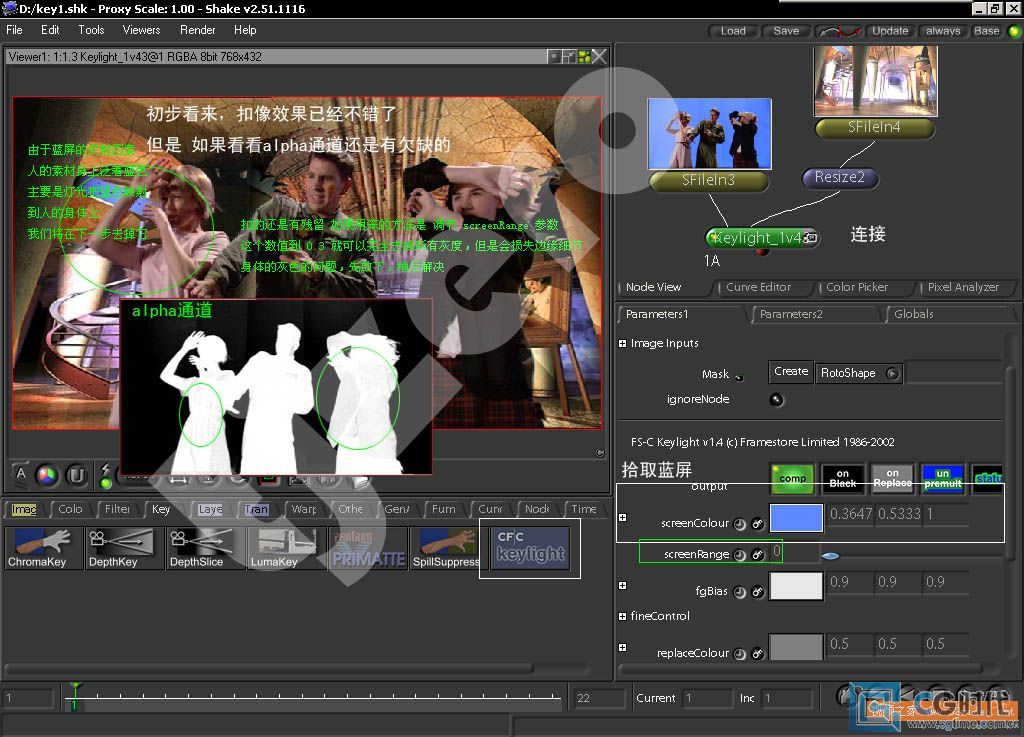The width and height of the screenshot is (1024, 737).
Task: Set output mode to comp
Action: (x=792, y=478)
